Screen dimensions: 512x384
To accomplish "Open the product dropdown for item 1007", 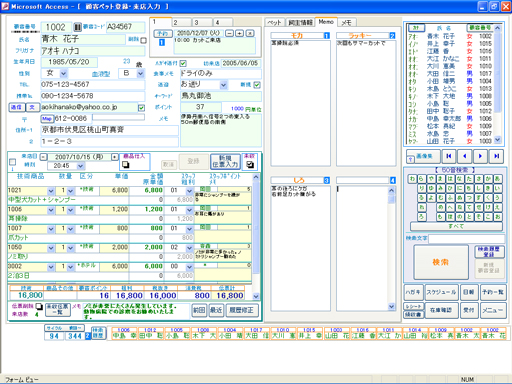I will [51, 229].
